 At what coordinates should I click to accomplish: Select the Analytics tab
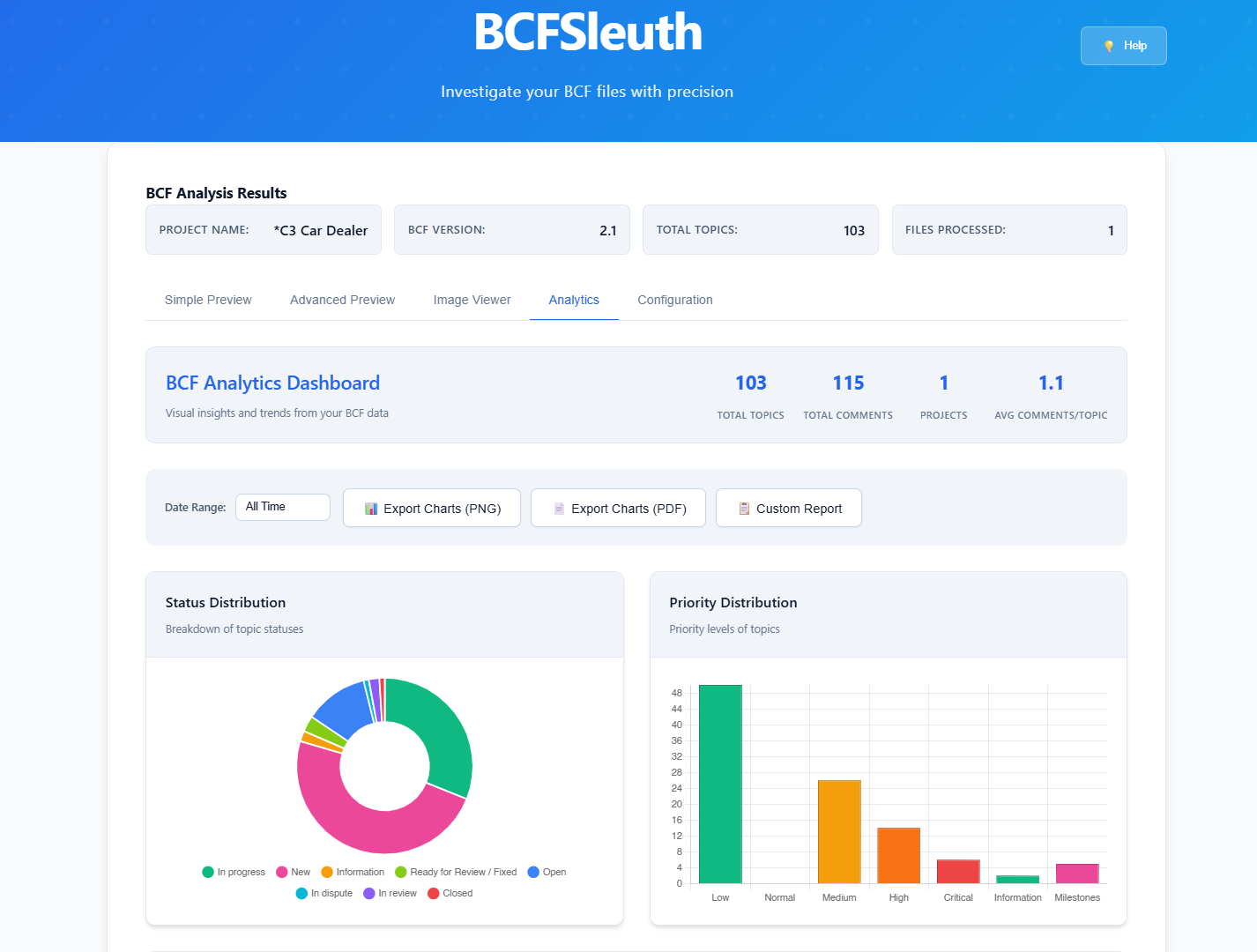pos(574,300)
